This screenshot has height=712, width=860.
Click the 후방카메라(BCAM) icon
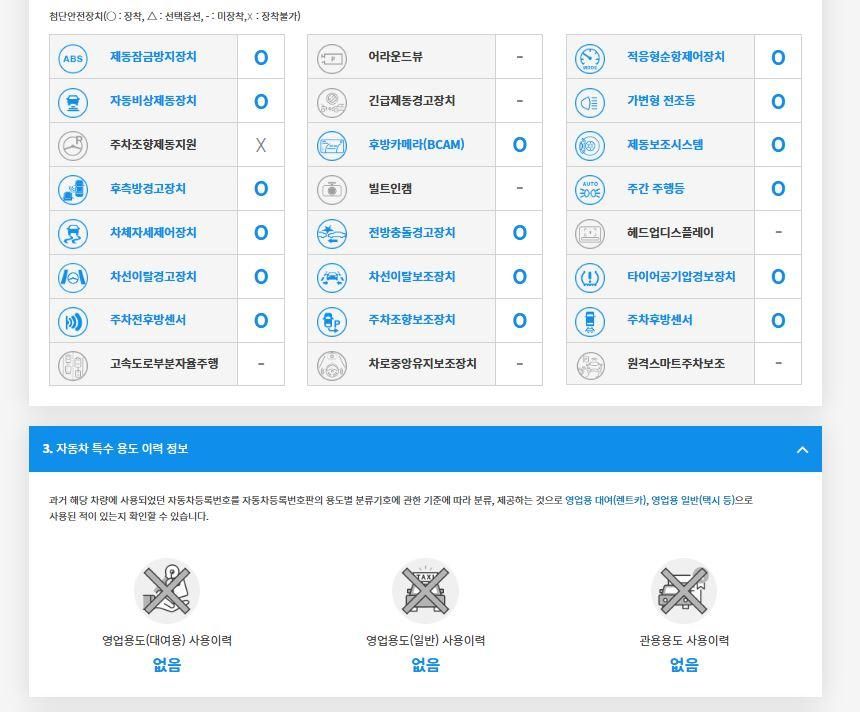[x=332, y=146]
